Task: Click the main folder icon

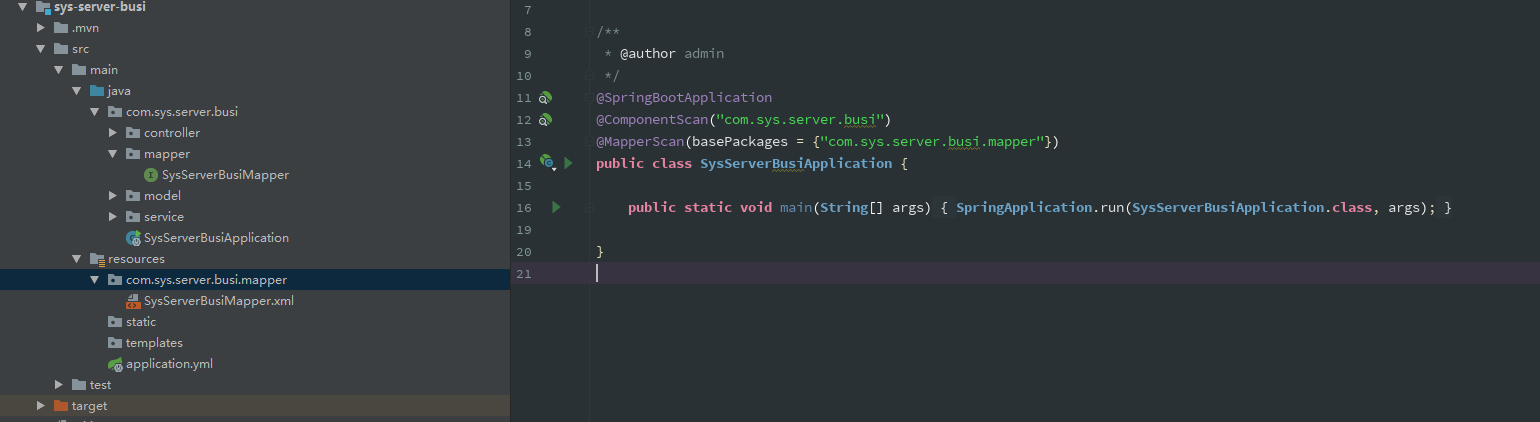Action: tap(79, 70)
